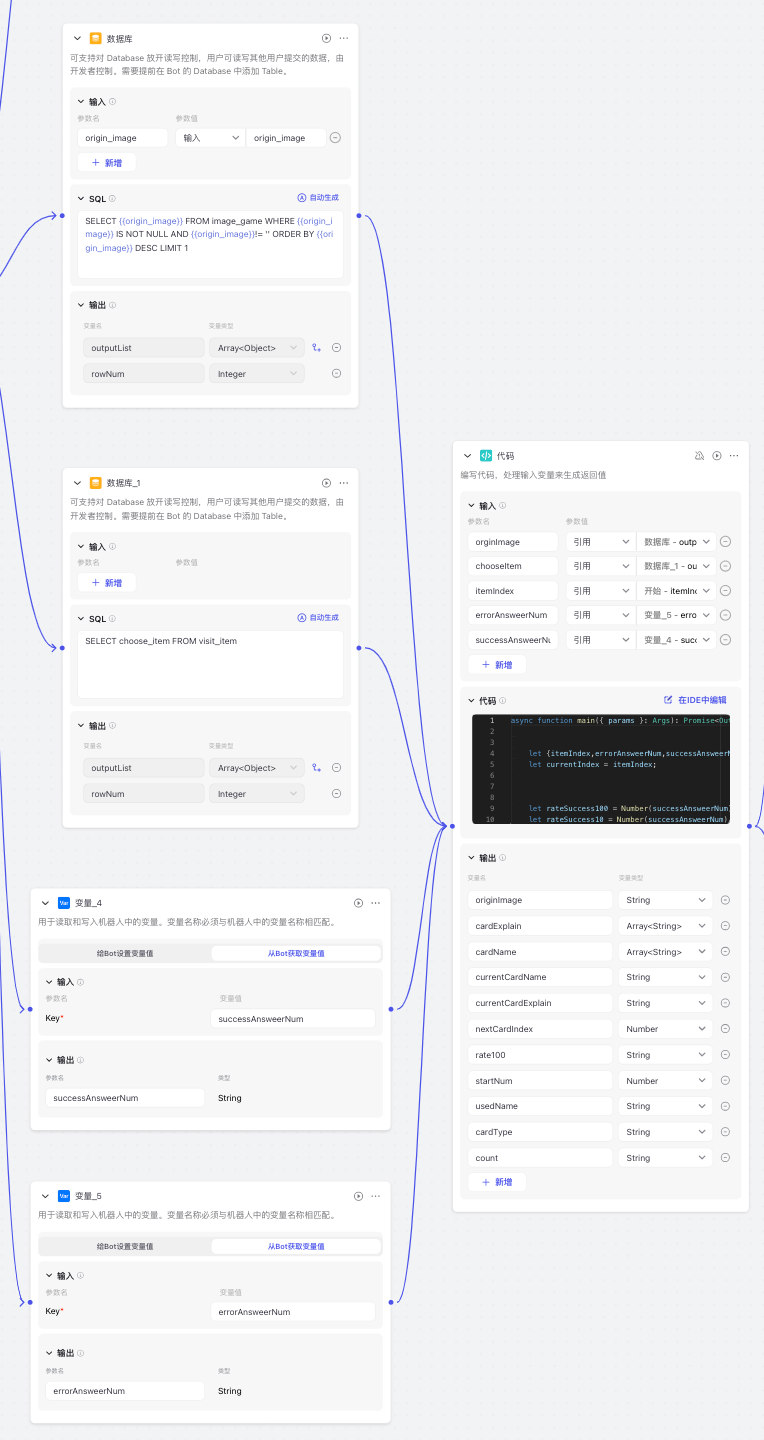Click the 数据库 node database icon
764x1440 pixels.
tap(96, 38)
